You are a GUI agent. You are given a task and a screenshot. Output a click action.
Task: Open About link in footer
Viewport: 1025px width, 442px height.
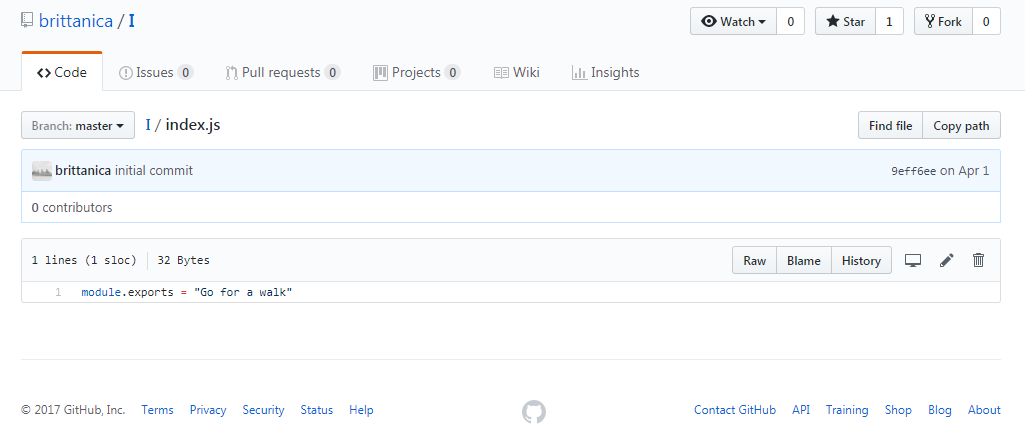984,410
